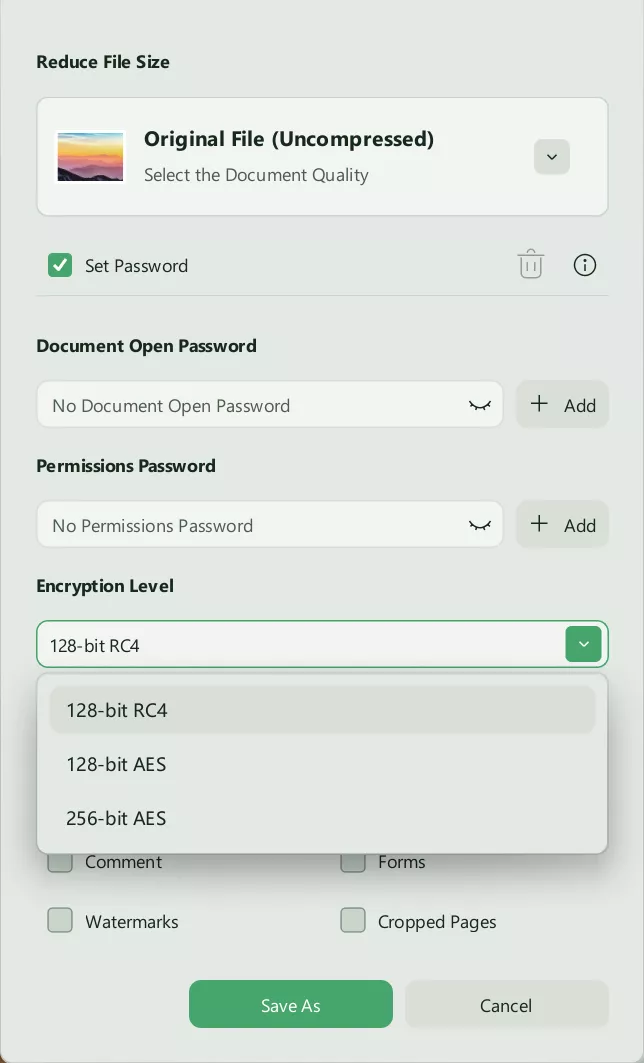Click the green checkmark beside Set Password
Viewport: 644px width, 1063px height.
[x=60, y=265]
